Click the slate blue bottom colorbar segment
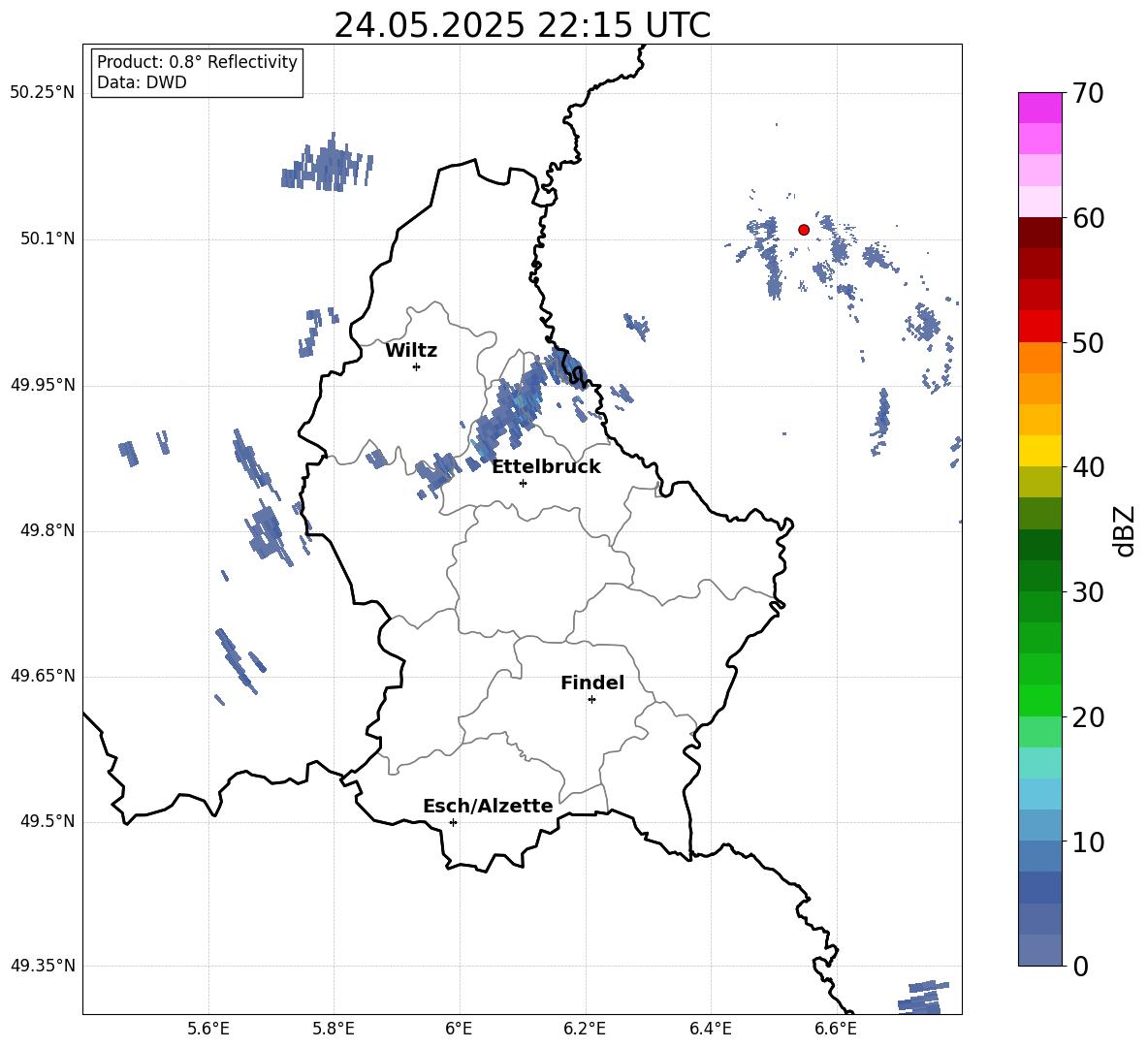Image resolution: width=1148 pixels, height=1048 pixels. [x=1039, y=950]
